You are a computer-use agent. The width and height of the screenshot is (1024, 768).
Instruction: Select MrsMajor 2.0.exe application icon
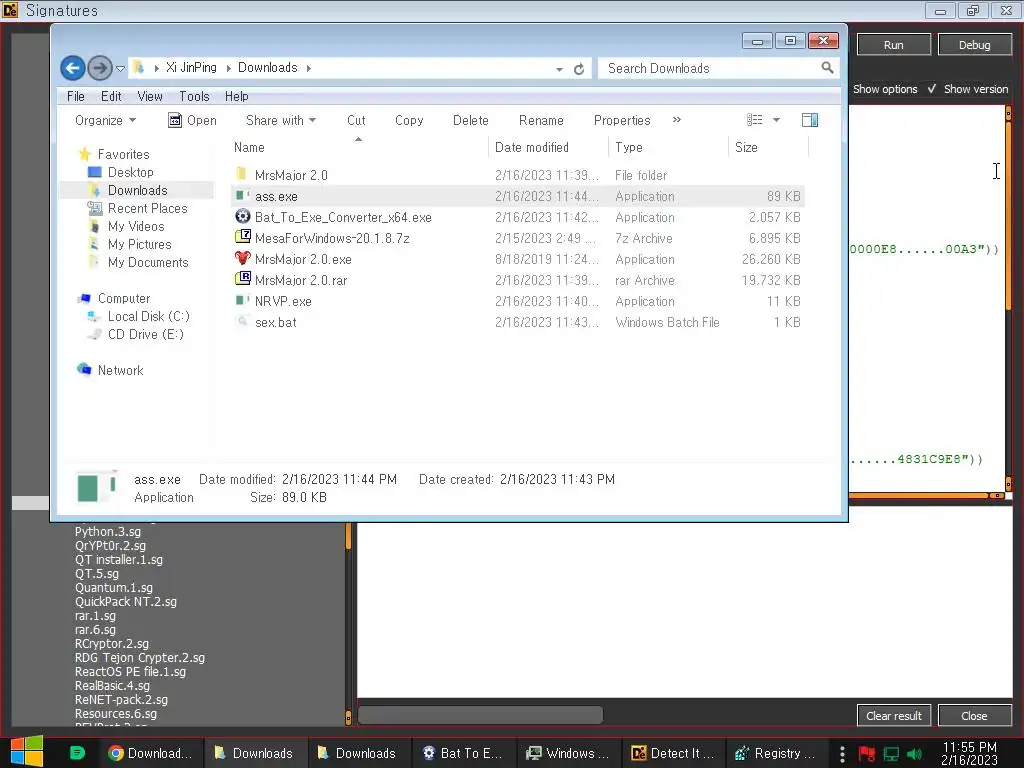coord(242,258)
